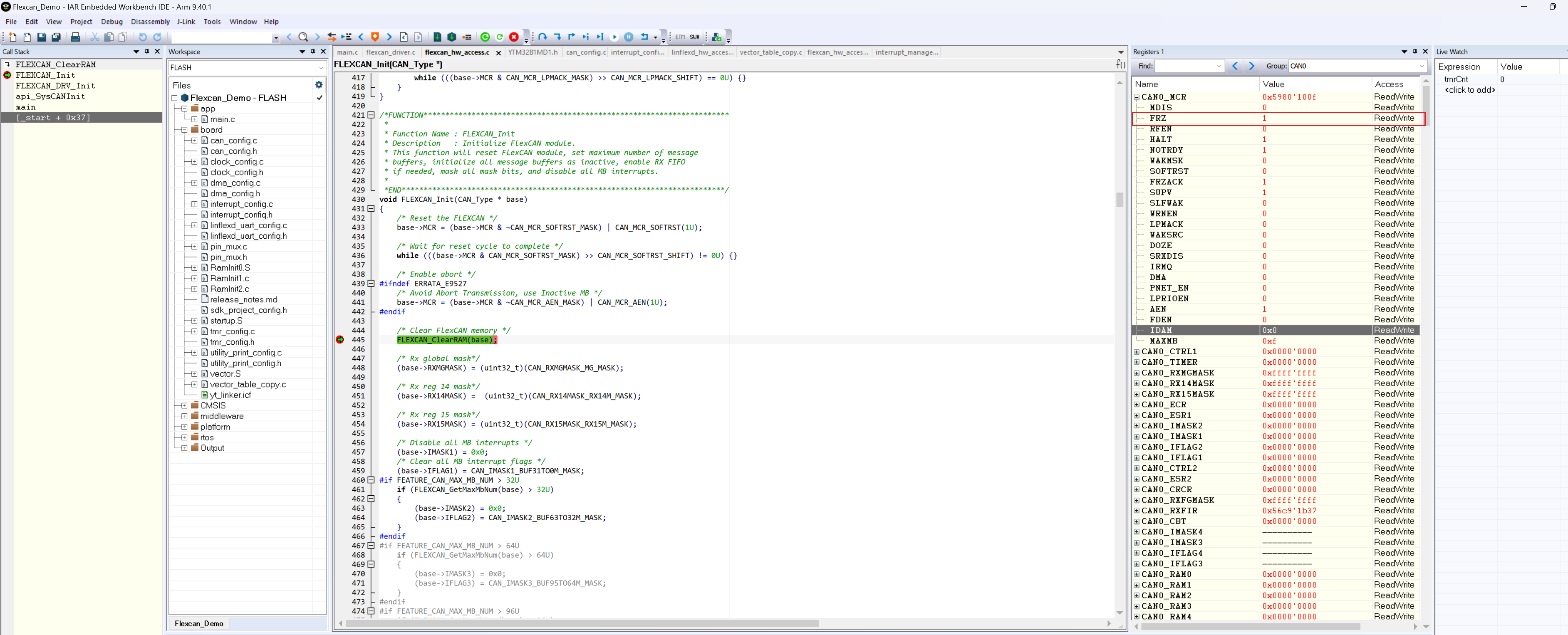Click the editor horizontal scrollbar
Viewport: 1568px width, 635px height.
[x=581, y=623]
